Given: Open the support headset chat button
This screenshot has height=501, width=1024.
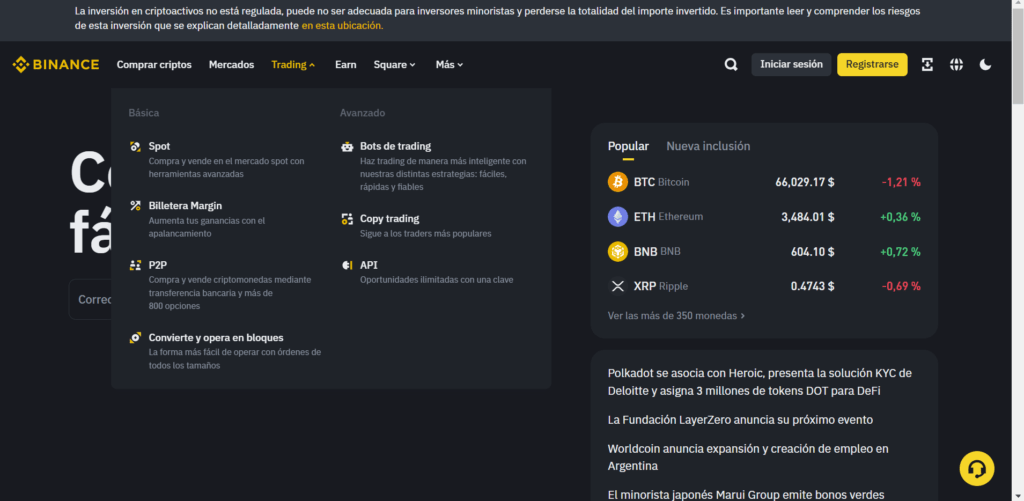Looking at the screenshot, I should click(x=976, y=468).
